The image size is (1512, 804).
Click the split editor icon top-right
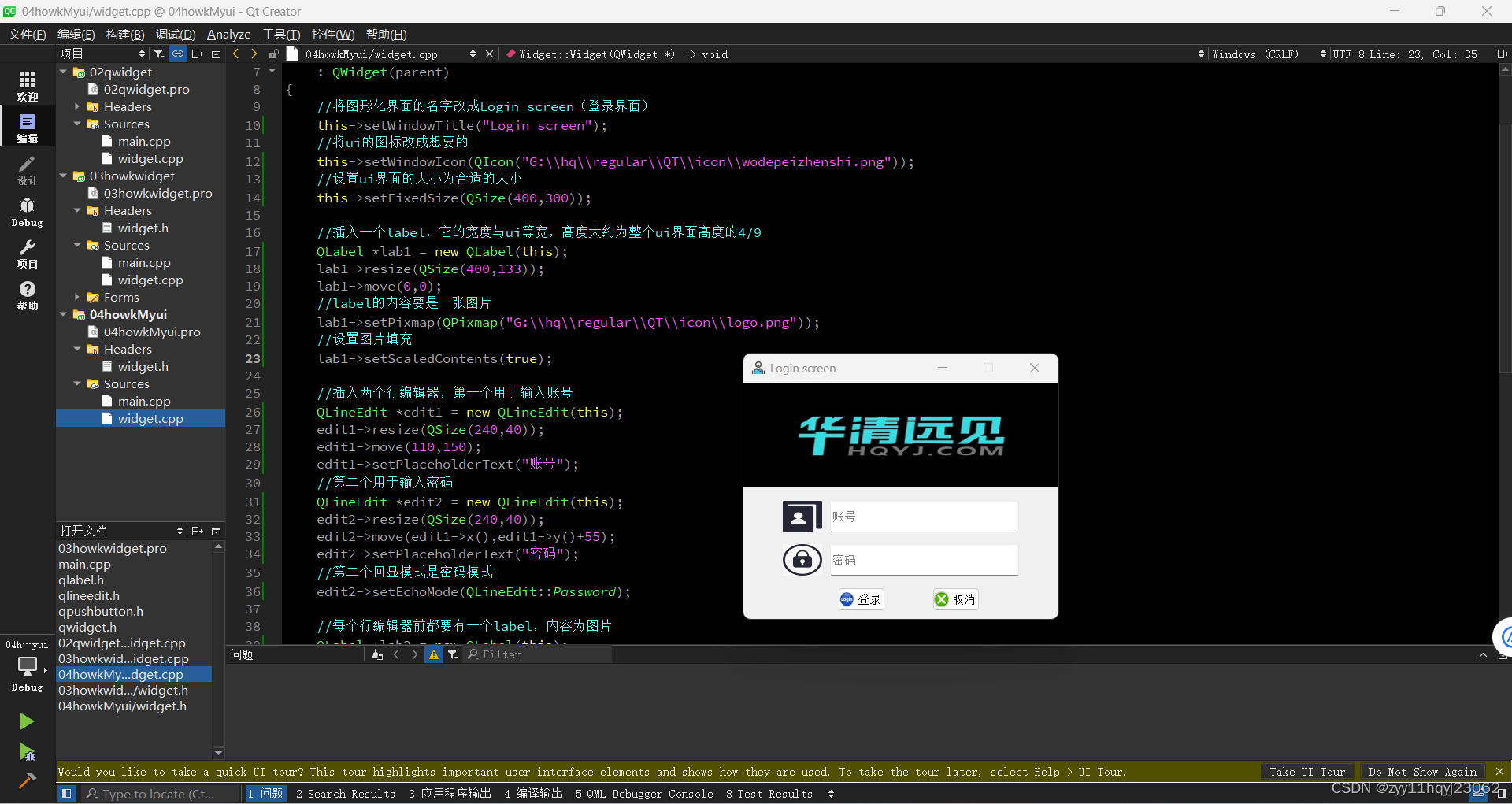(x=1503, y=54)
